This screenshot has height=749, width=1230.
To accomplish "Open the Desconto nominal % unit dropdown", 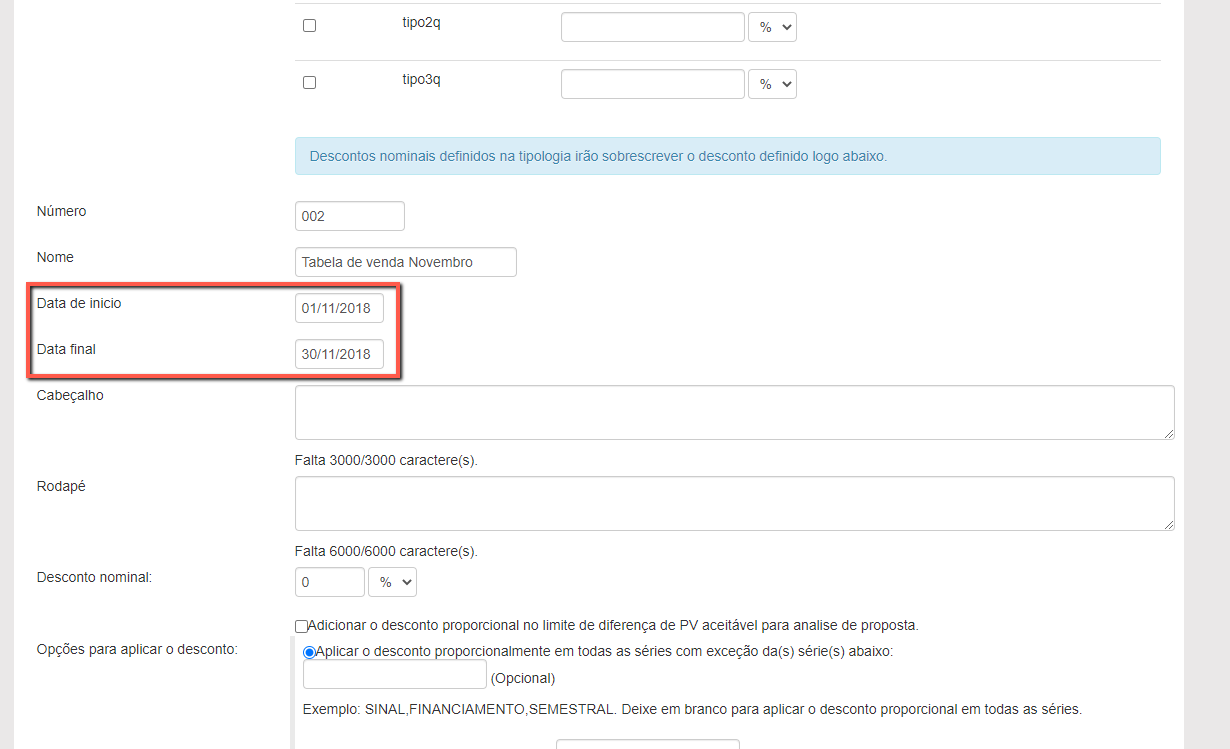I will pyautogui.click(x=392, y=582).
